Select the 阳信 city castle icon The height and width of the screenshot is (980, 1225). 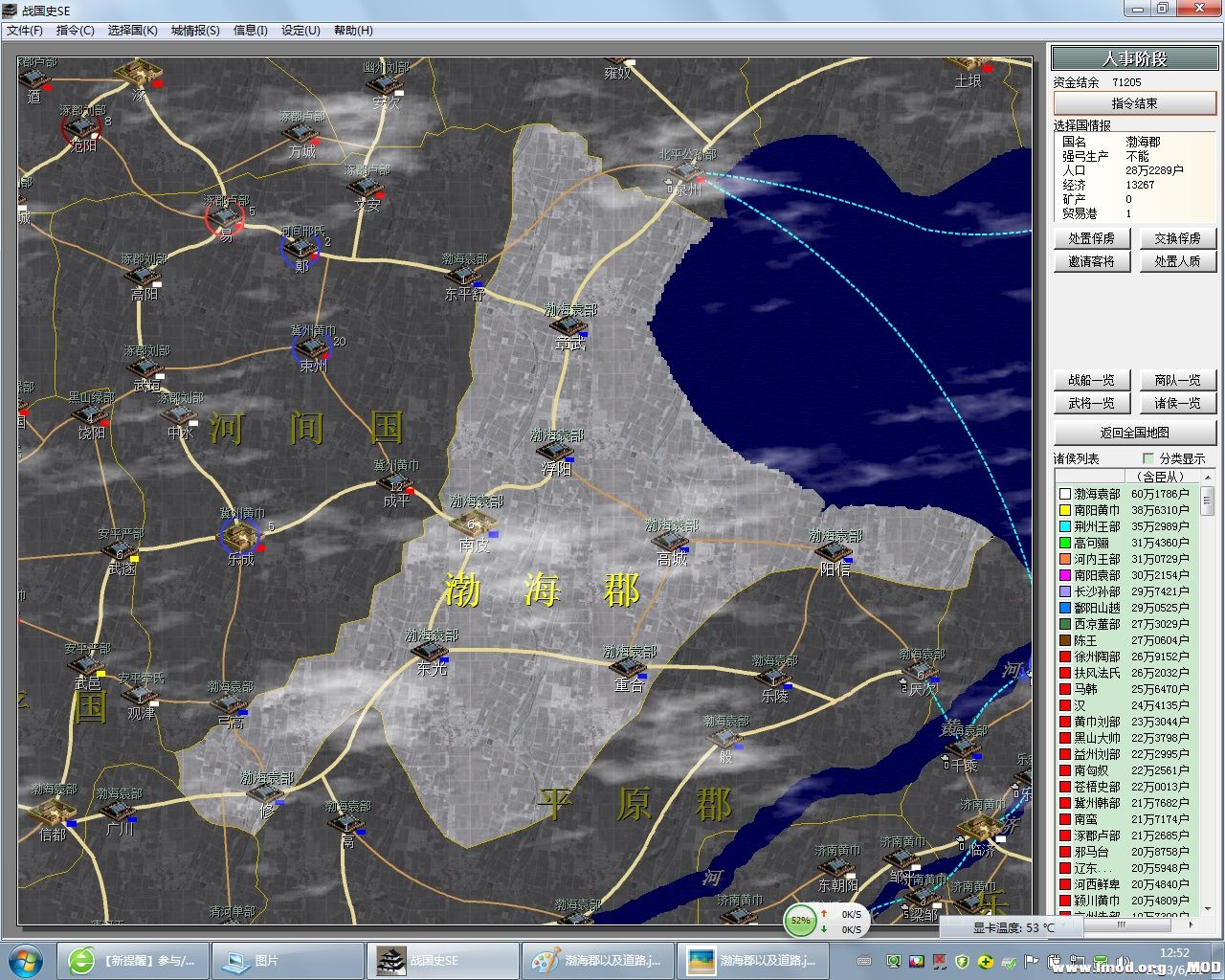click(x=833, y=550)
